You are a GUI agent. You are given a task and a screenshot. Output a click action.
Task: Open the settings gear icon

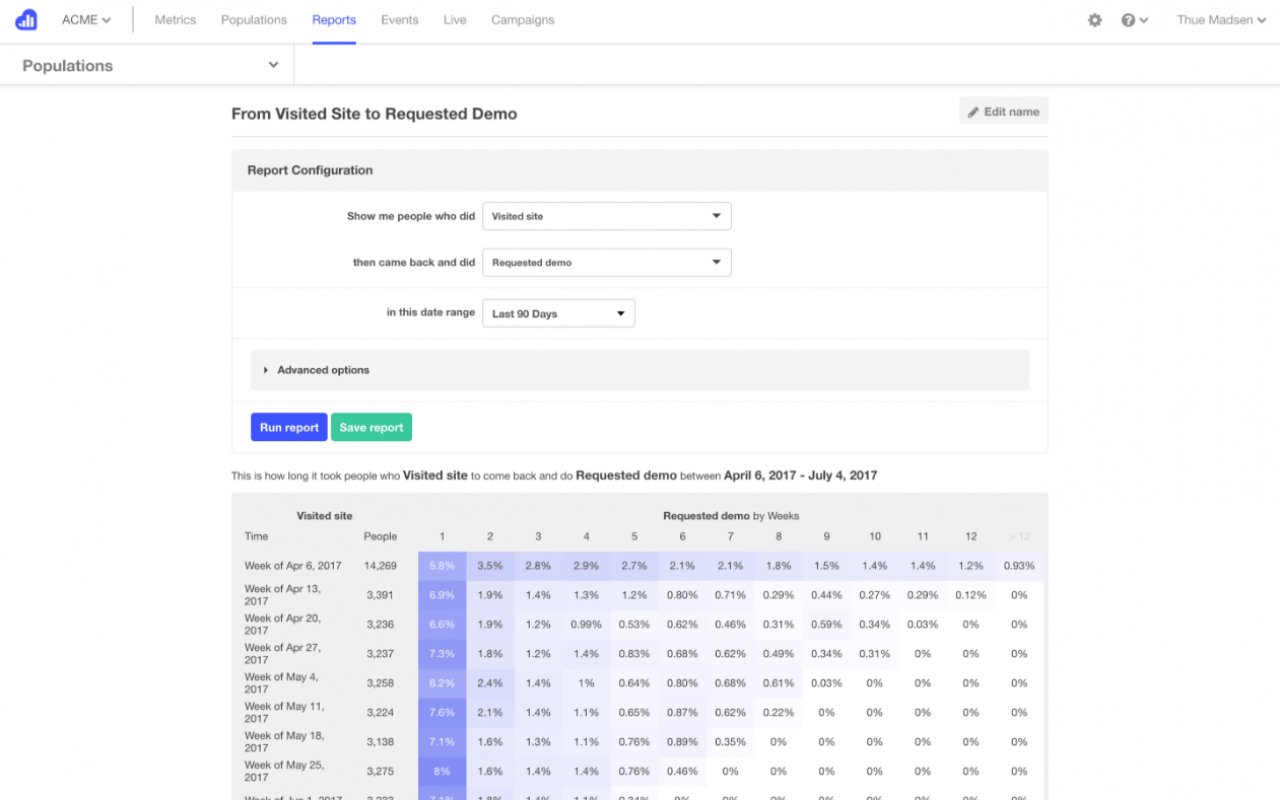point(1095,20)
